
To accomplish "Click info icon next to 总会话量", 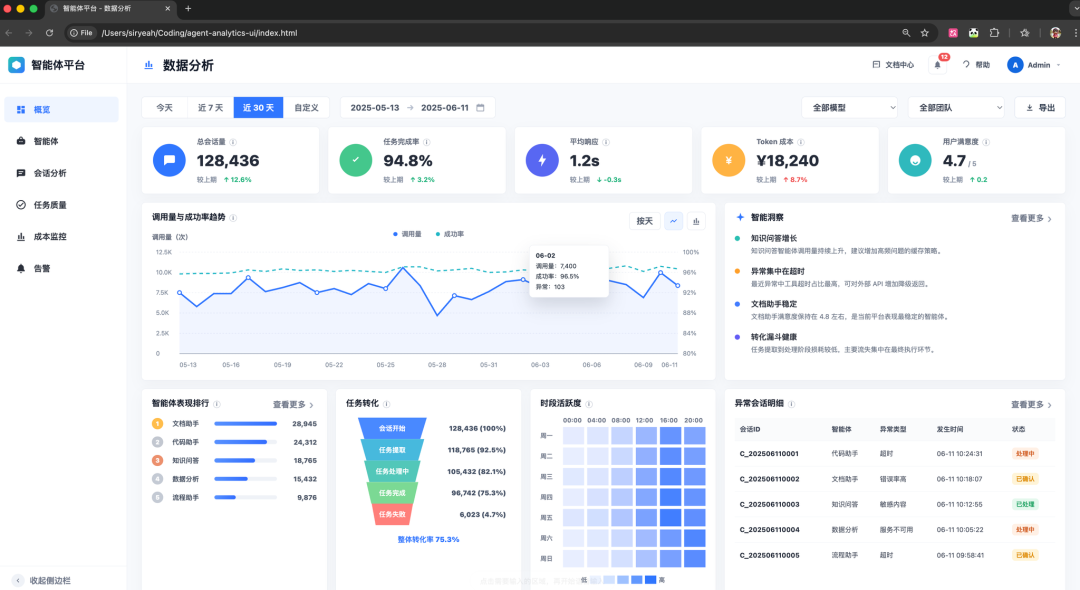I will click(233, 142).
